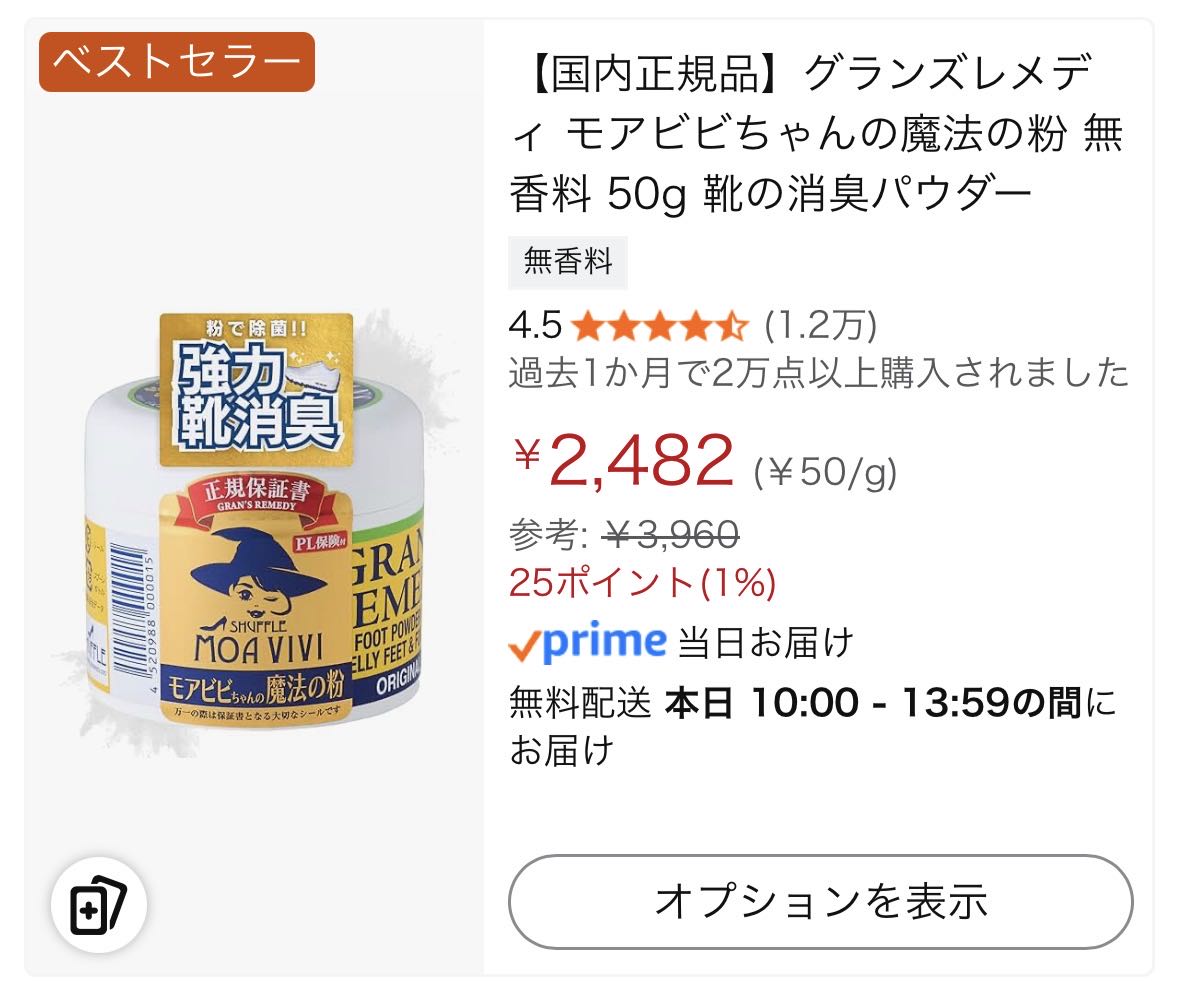Click the 過去1か月で2万点以上購入されました text
This screenshot has height=981, width=1179.
(x=818, y=373)
